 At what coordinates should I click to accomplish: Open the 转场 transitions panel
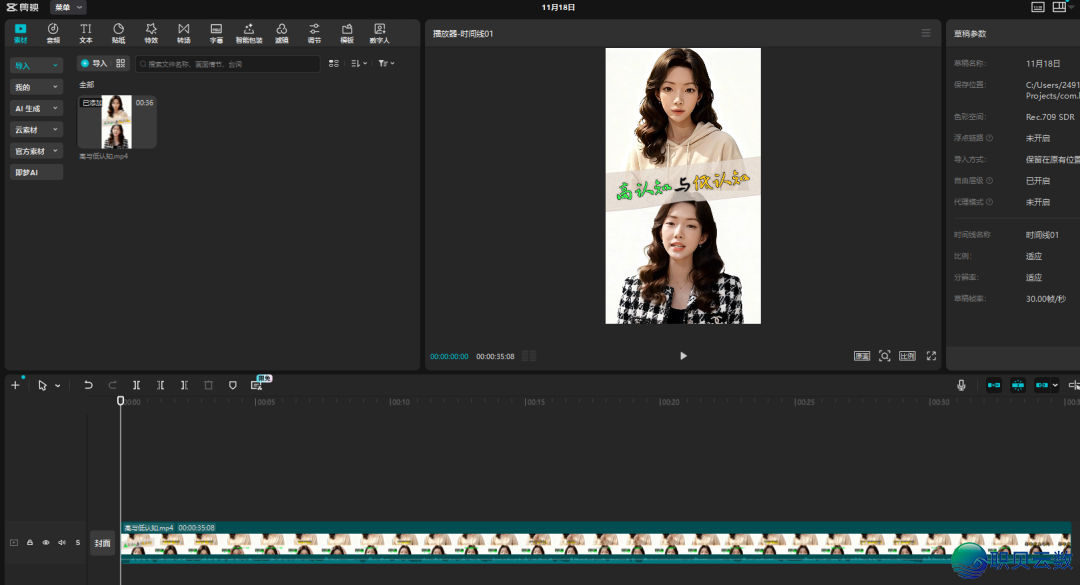[x=183, y=33]
